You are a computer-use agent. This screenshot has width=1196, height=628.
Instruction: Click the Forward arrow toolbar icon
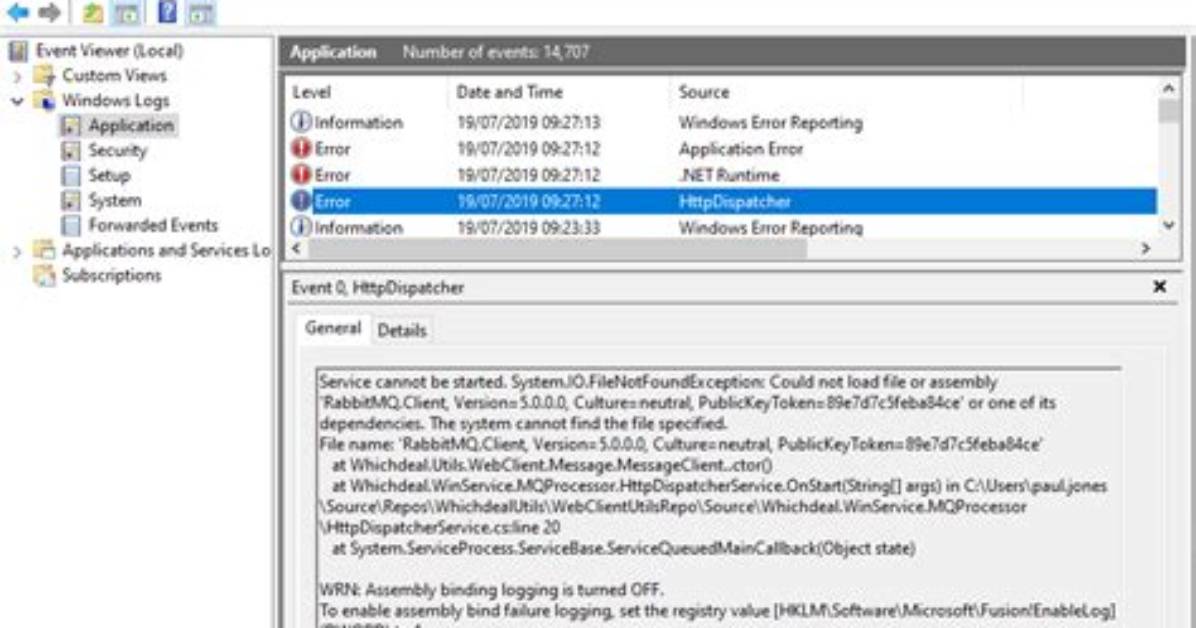[50, 12]
